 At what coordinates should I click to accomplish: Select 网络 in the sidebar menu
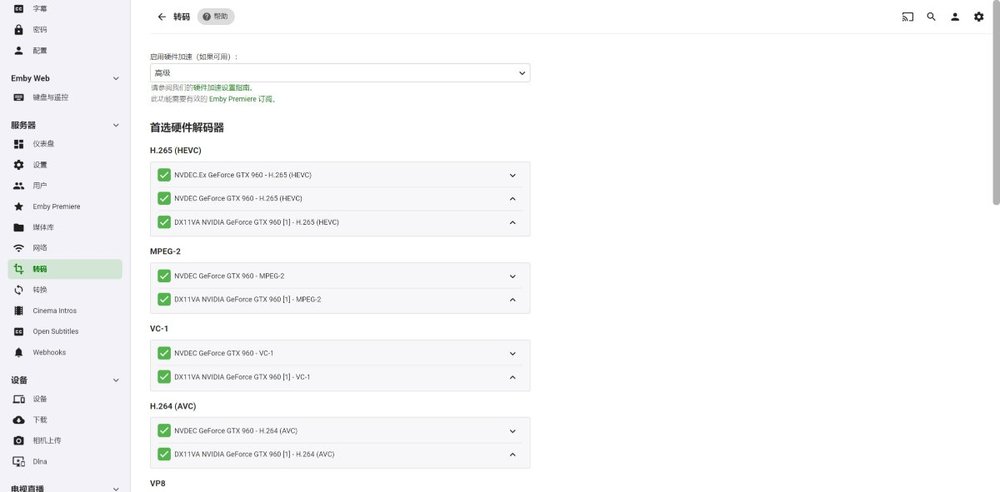coord(40,248)
